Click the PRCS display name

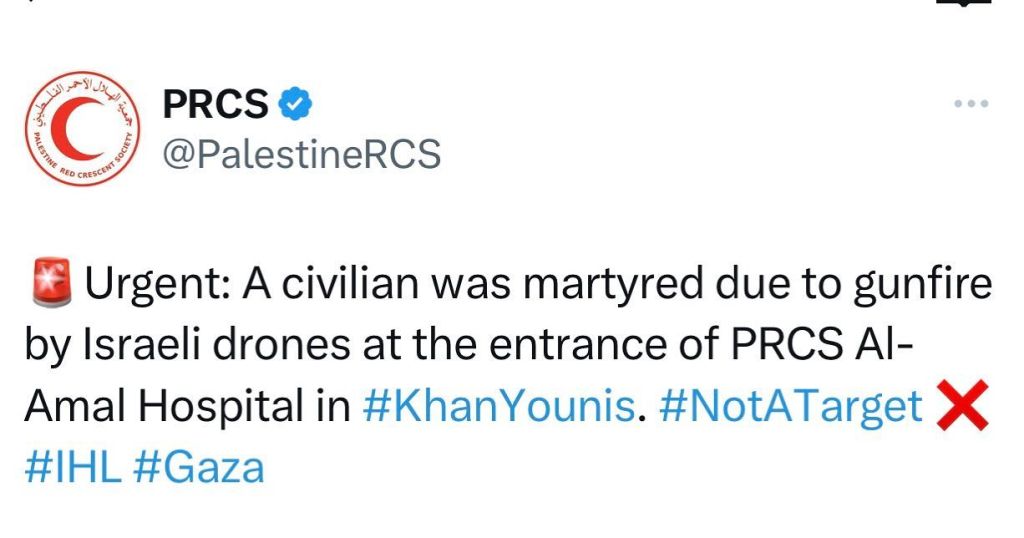(216, 104)
